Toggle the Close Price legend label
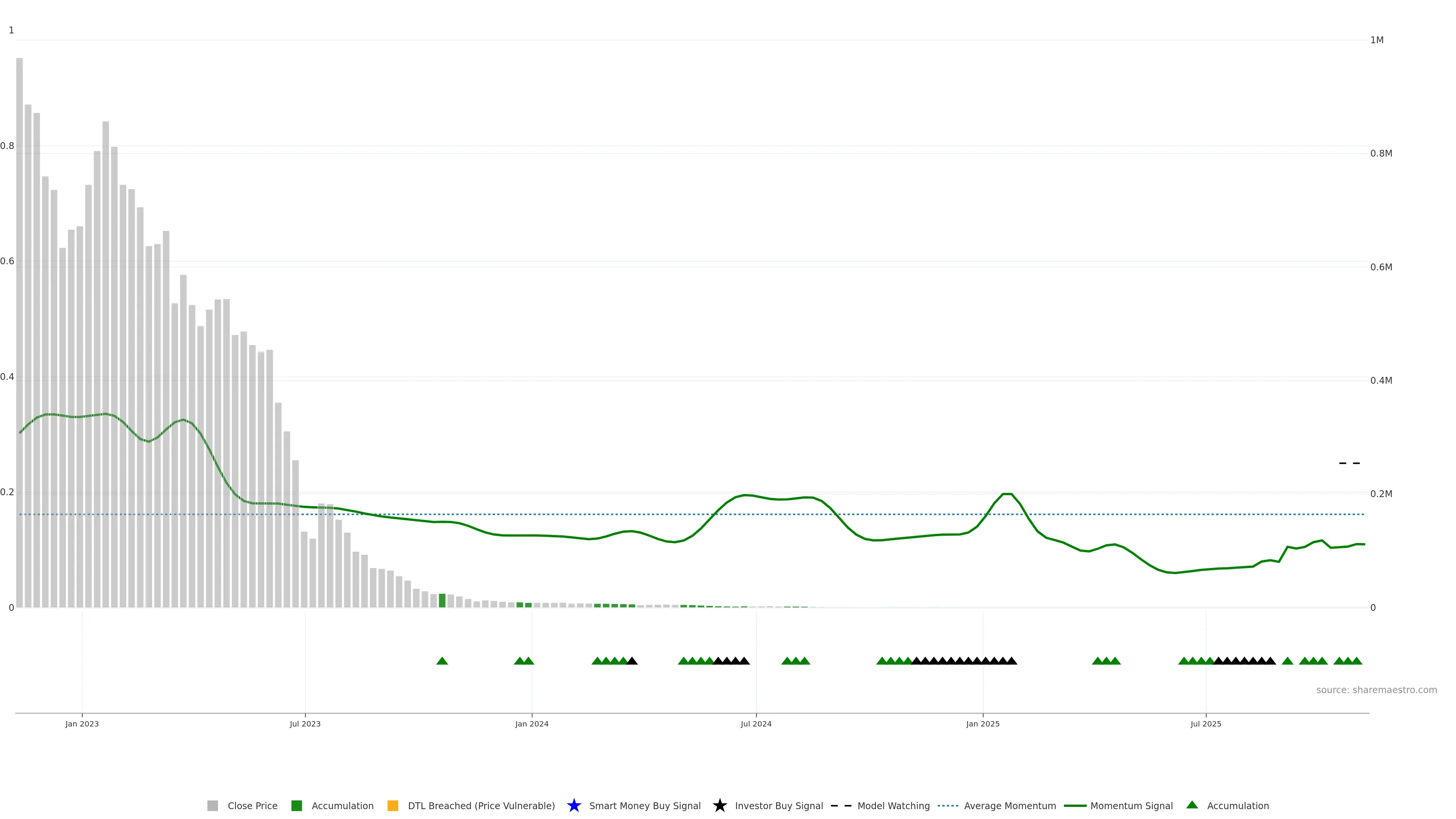1456x819 pixels. tap(252, 805)
